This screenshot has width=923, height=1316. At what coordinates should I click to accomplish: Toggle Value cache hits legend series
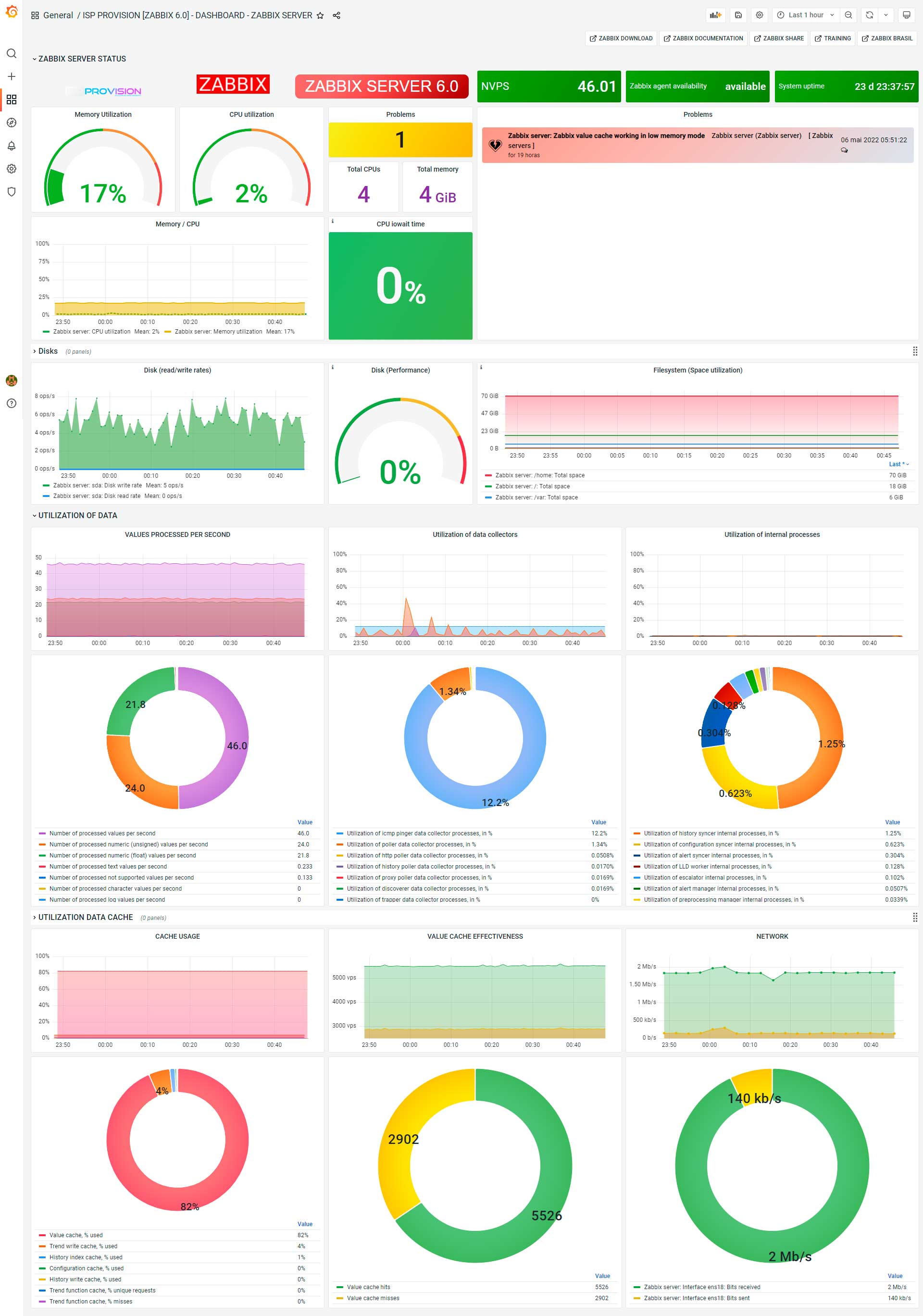368,1287
